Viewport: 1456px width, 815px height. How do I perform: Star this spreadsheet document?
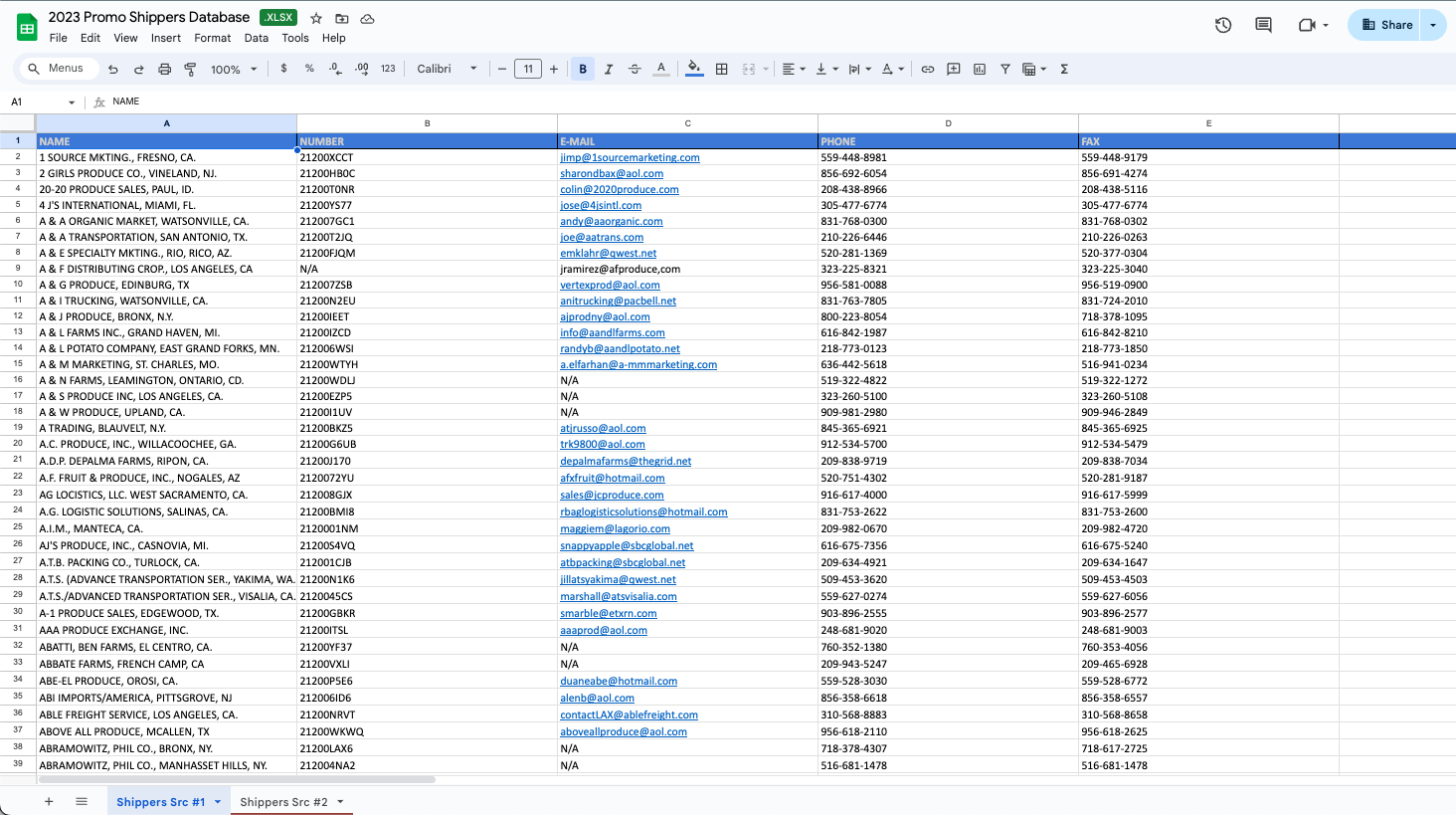pos(316,18)
